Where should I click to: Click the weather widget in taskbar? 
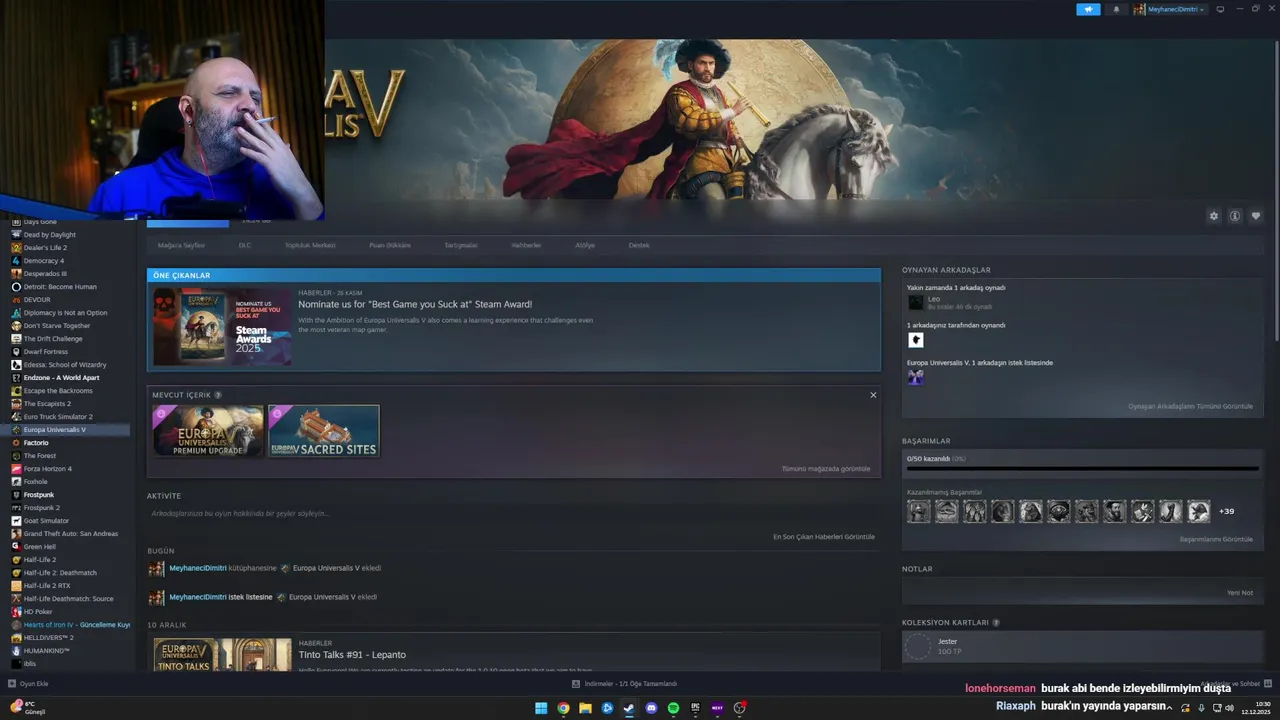pyautogui.click(x=28, y=708)
